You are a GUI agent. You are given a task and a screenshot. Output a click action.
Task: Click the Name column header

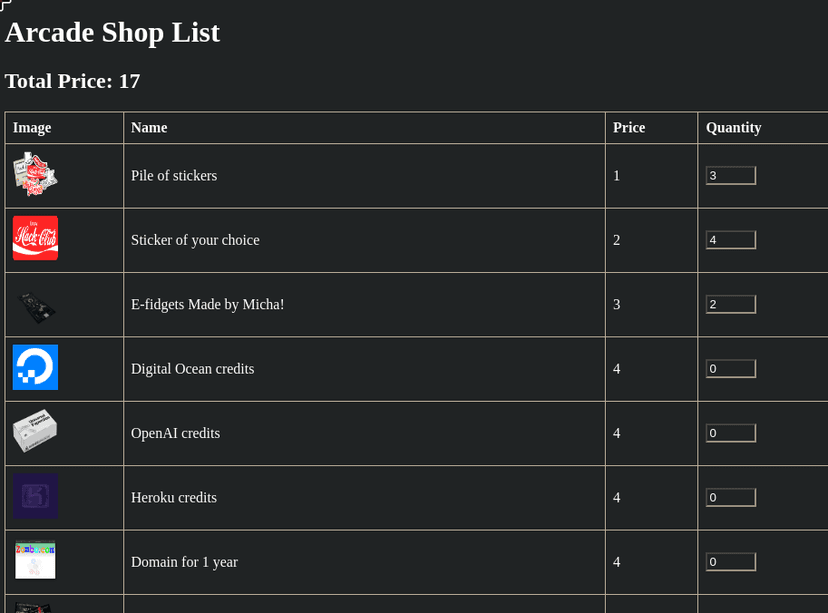point(149,128)
